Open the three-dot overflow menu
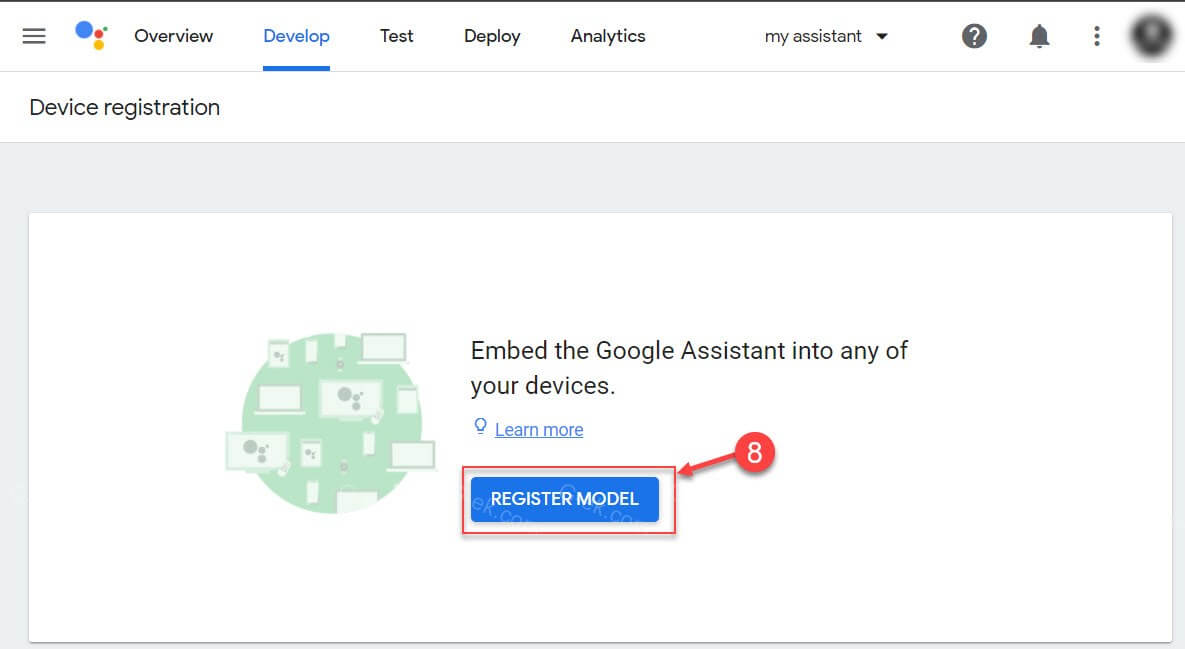Image resolution: width=1185 pixels, height=649 pixels. (1096, 36)
